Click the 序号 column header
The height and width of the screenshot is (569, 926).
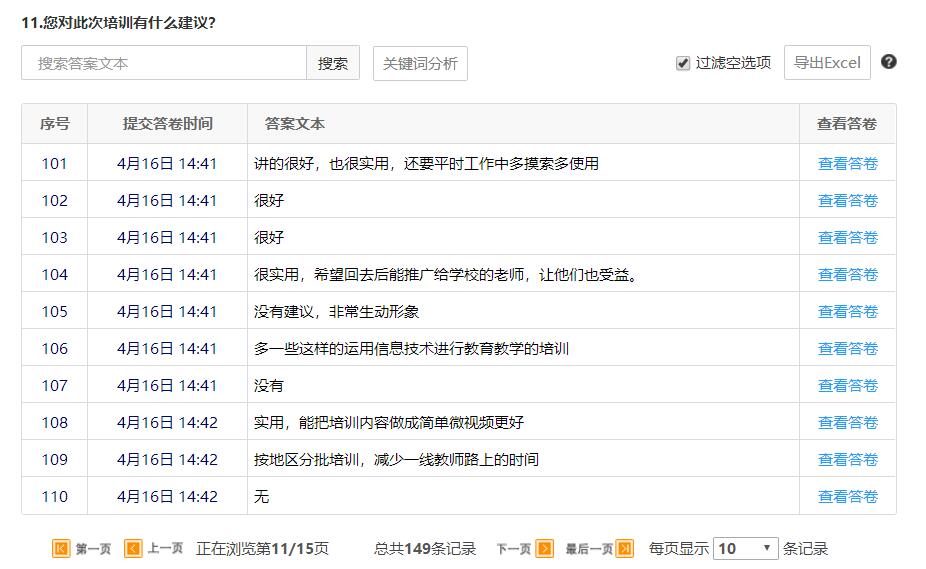tap(55, 124)
